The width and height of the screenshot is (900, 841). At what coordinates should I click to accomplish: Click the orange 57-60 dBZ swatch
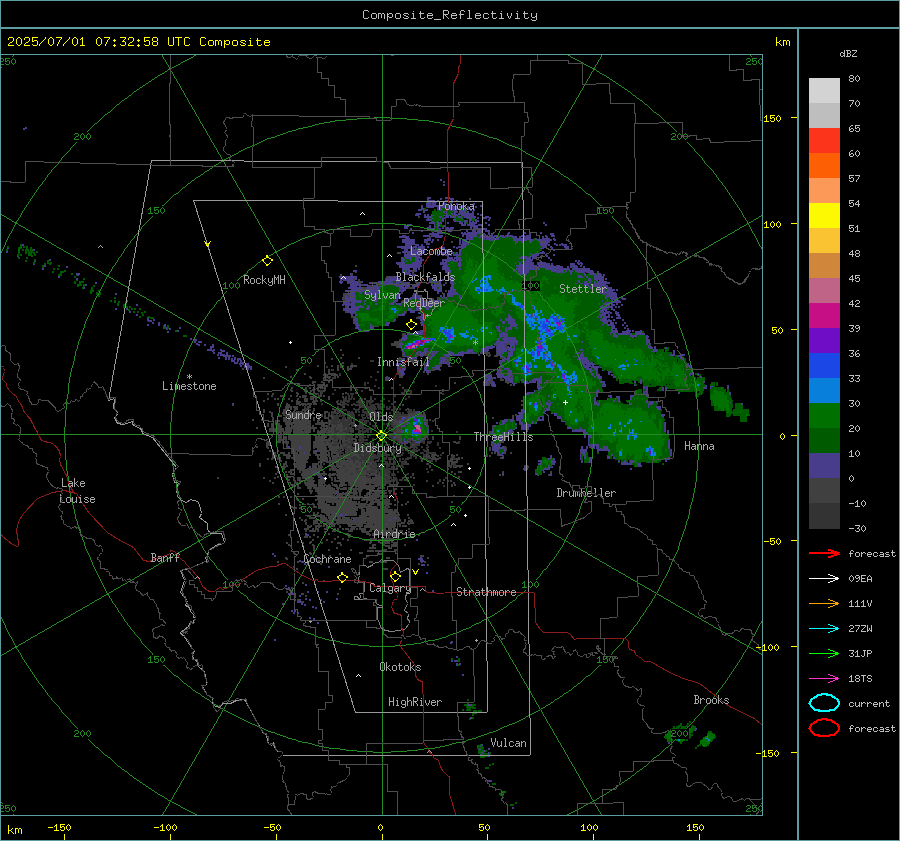(824, 166)
